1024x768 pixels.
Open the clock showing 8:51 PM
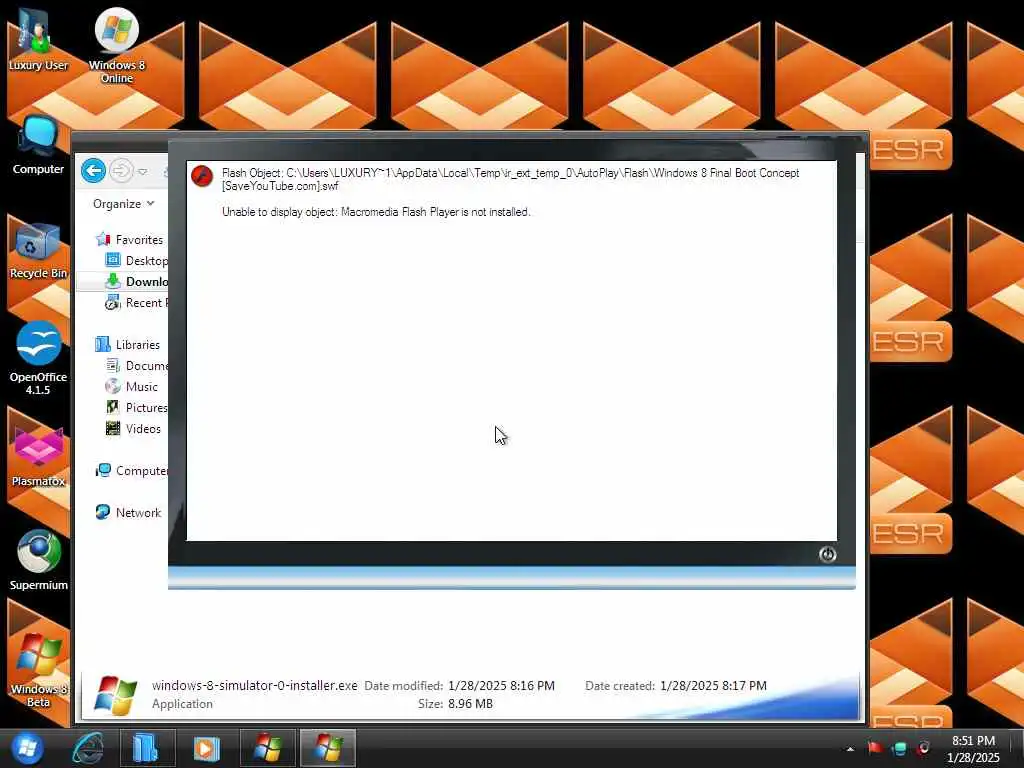point(973,748)
